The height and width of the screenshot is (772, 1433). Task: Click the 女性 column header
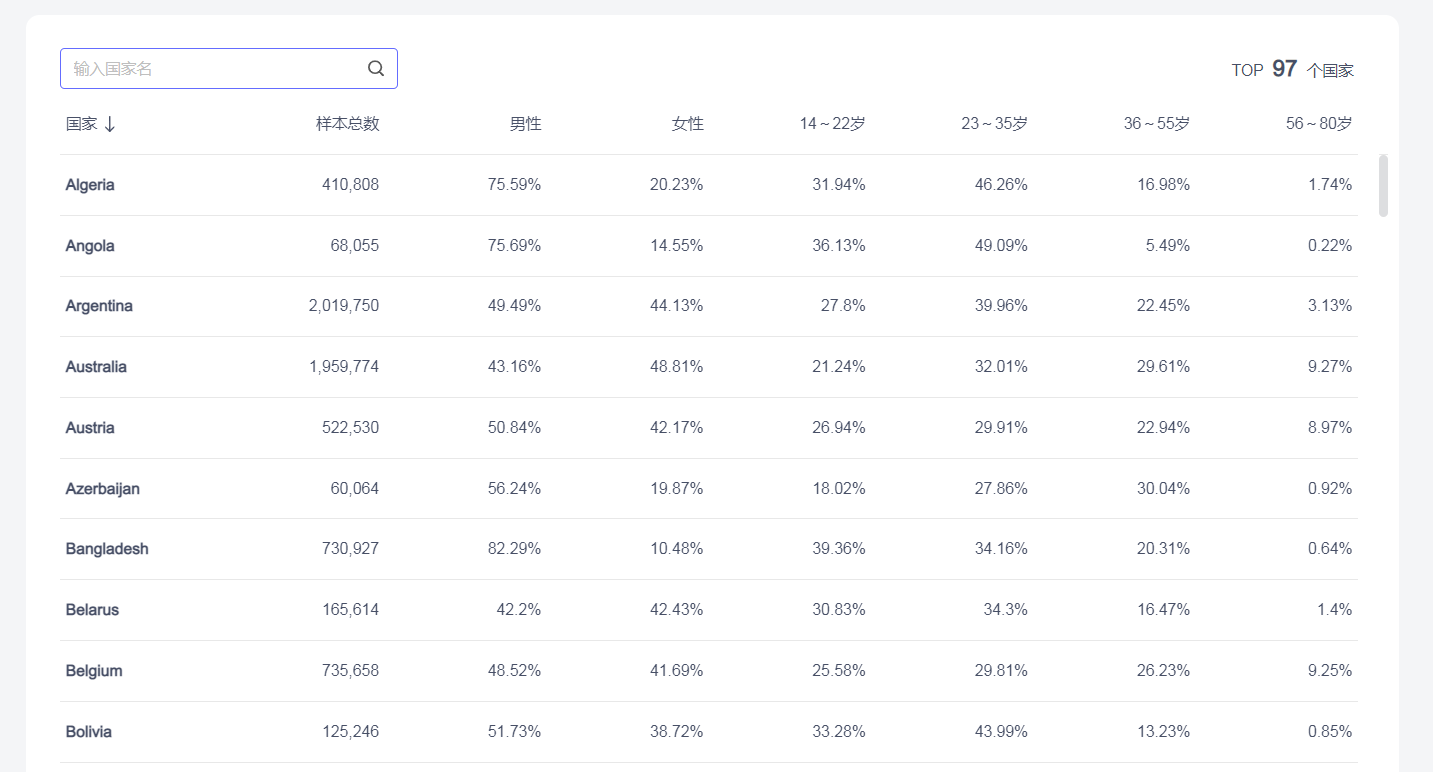[687, 124]
